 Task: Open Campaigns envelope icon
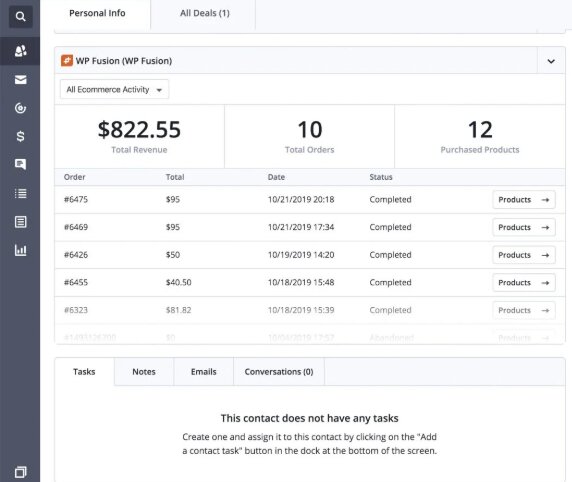[x=20, y=80]
